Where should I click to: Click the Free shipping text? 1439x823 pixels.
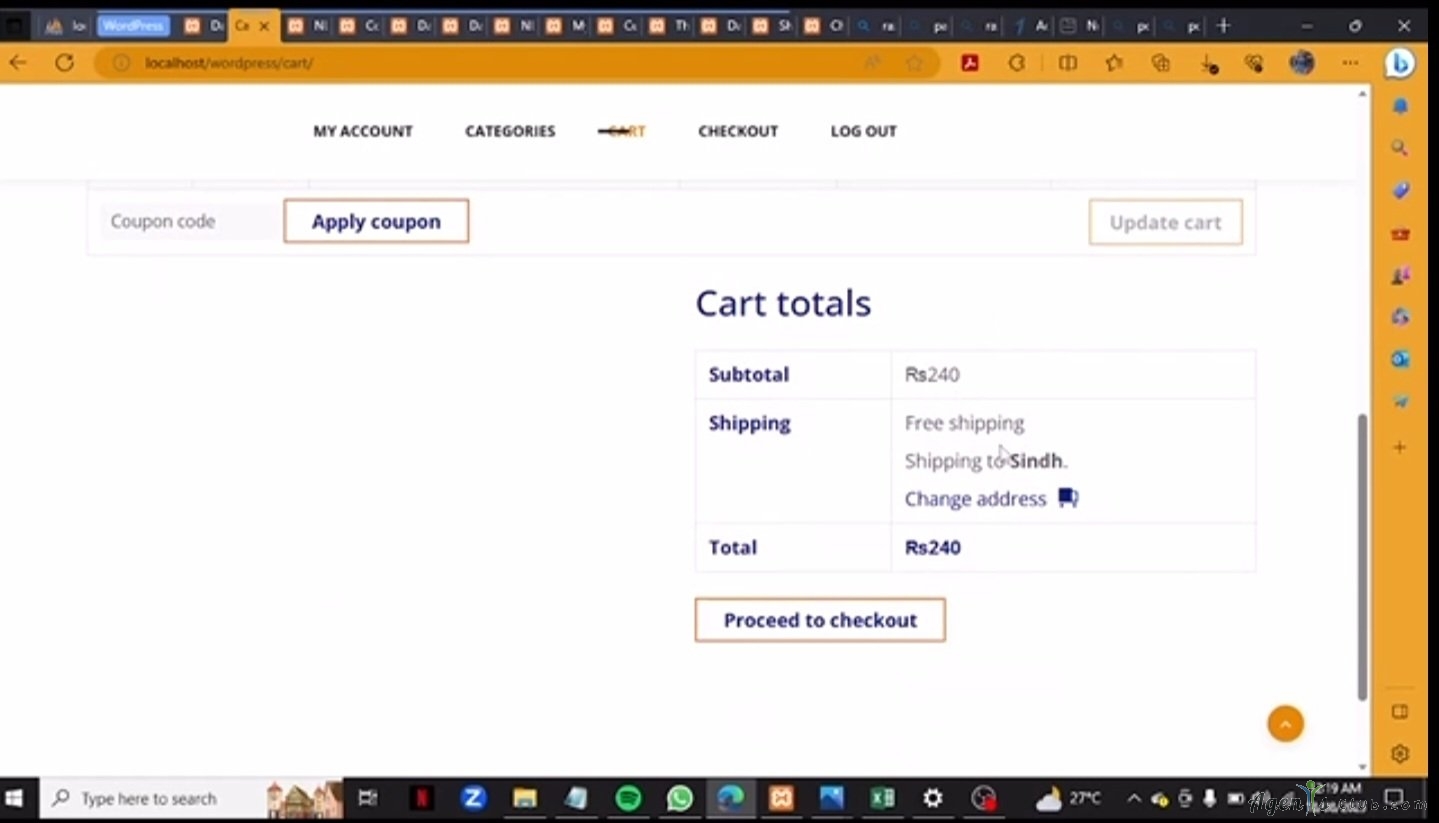(964, 423)
